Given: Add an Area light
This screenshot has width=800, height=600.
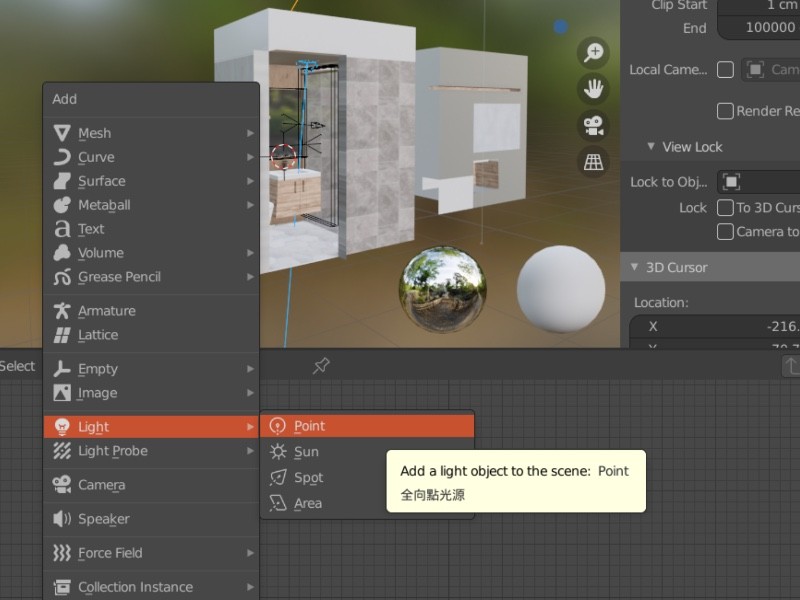Looking at the screenshot, I should pyautogui.click(x=307, y=504).
